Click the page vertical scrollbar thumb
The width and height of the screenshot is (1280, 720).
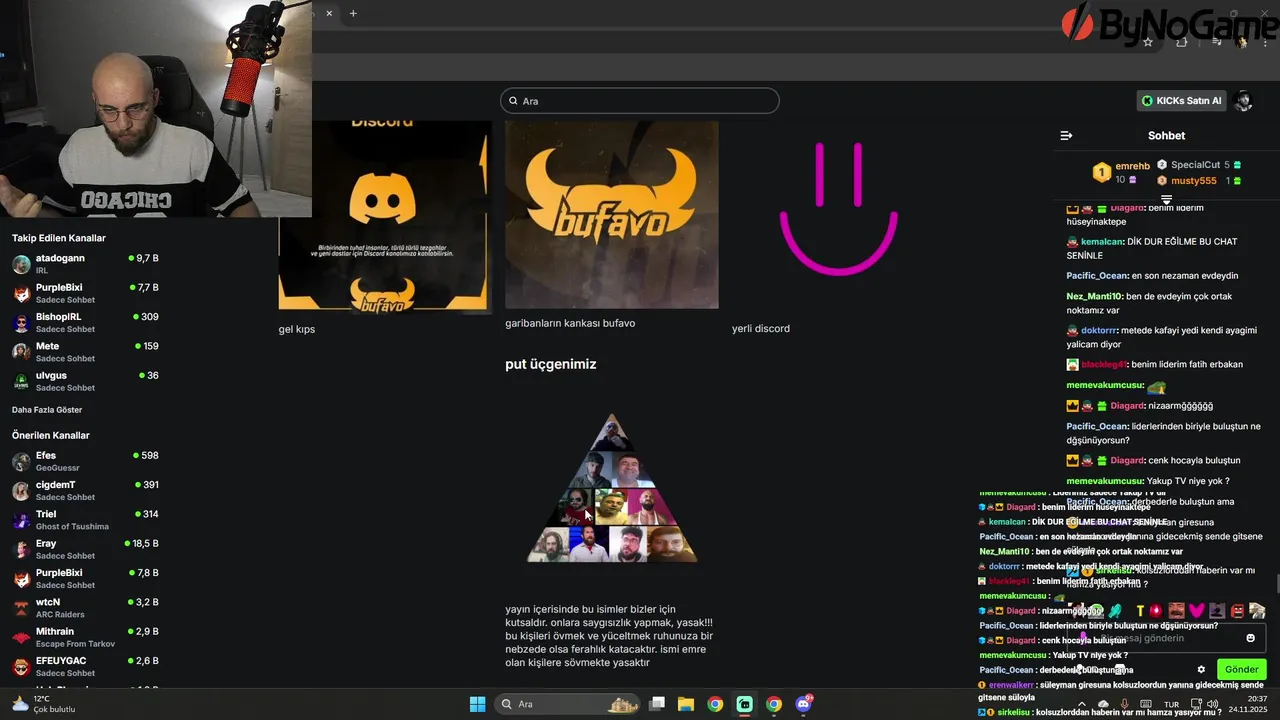pyautogui.click(x=1276, y=583)
